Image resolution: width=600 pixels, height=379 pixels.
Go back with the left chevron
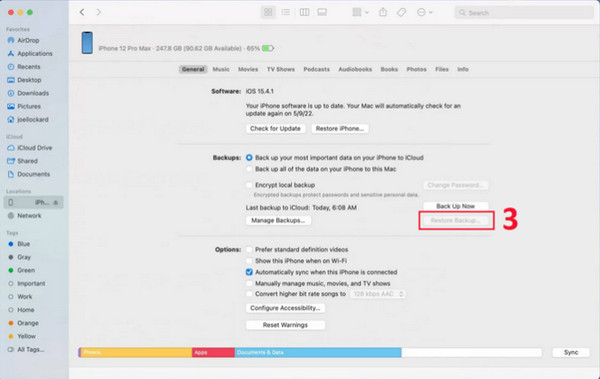pyautogui.click(x=82, y=12)
